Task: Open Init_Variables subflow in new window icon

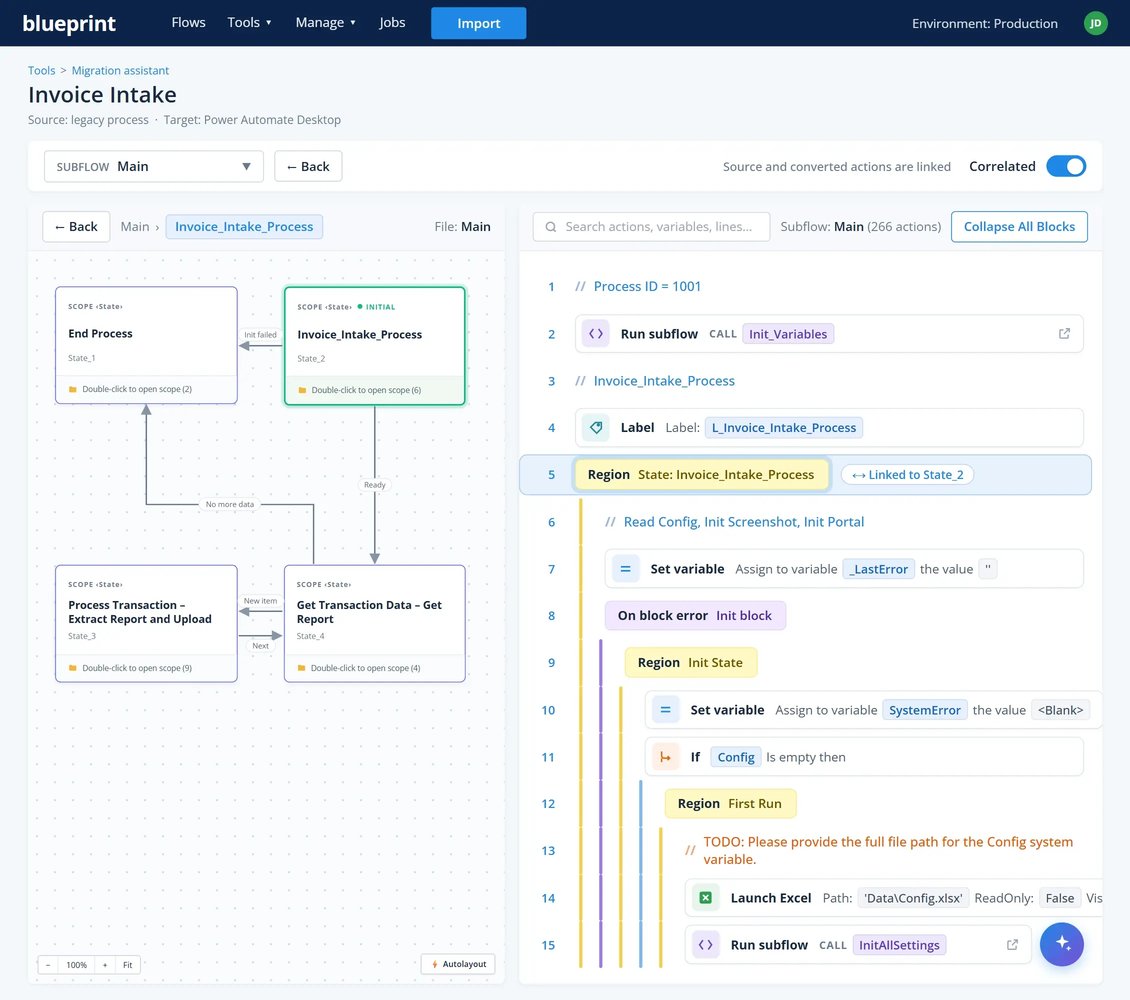Action: point(1064,334)
